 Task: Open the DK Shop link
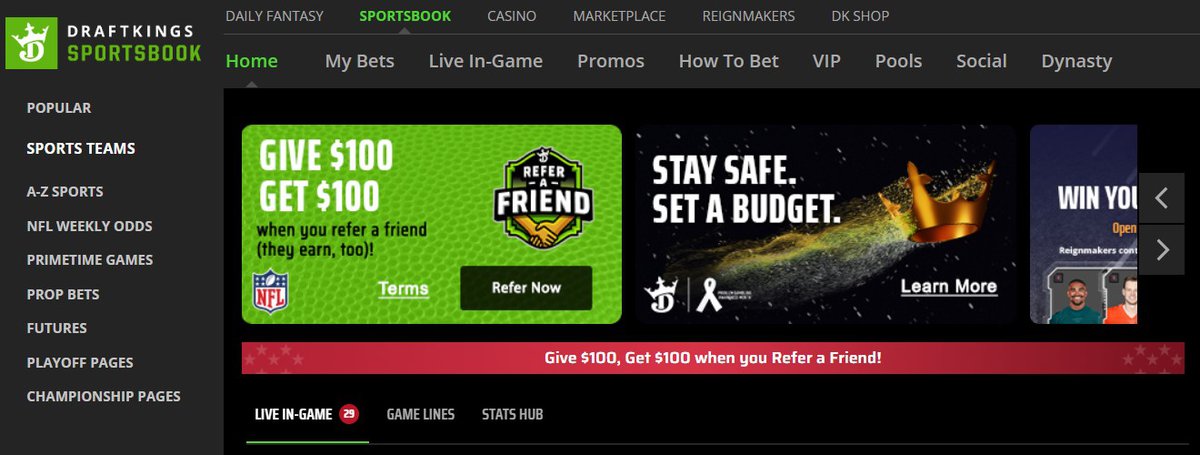(x=860, y=16)
